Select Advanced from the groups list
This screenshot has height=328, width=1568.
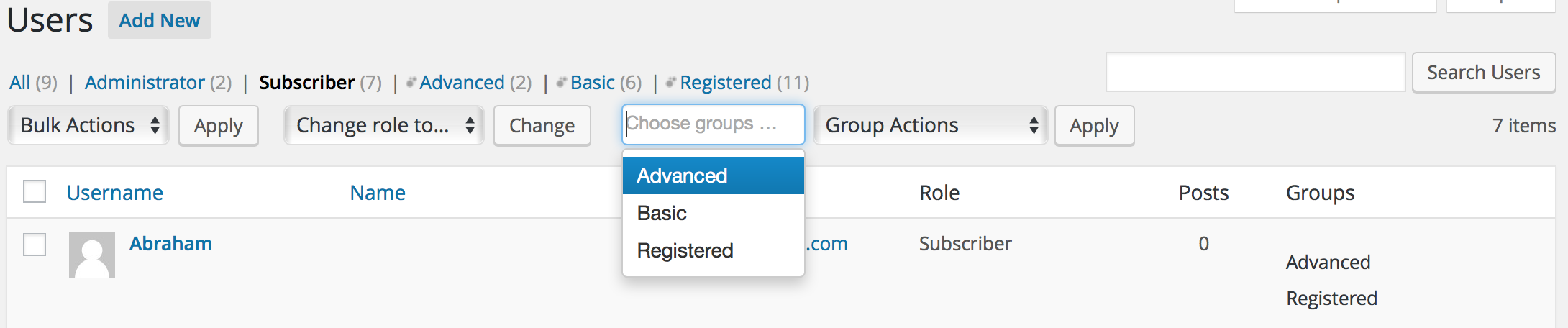pos(714,176)
